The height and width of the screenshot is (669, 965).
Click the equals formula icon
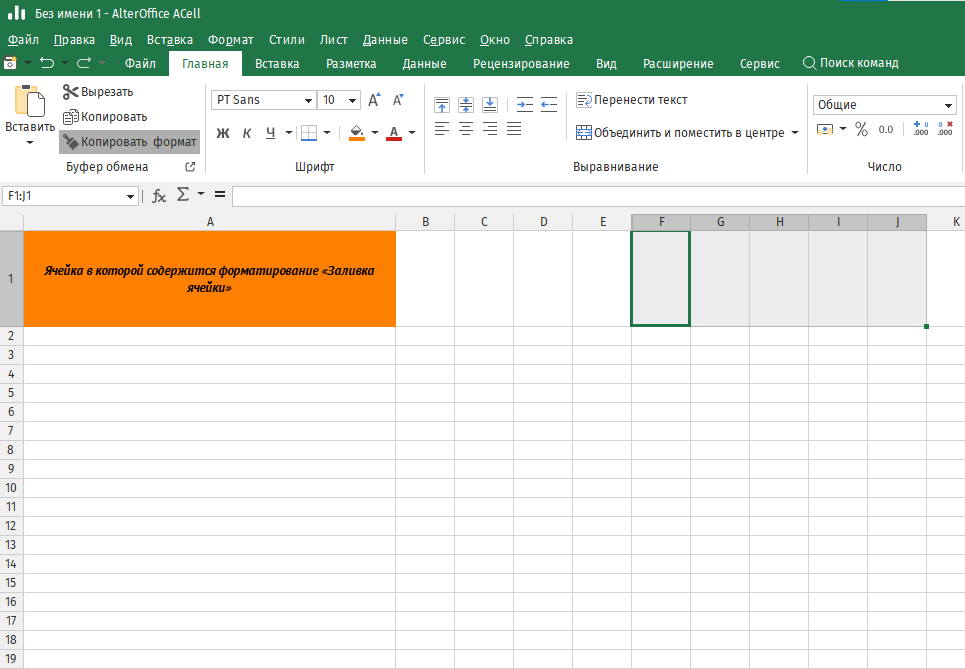coord(220,194)
